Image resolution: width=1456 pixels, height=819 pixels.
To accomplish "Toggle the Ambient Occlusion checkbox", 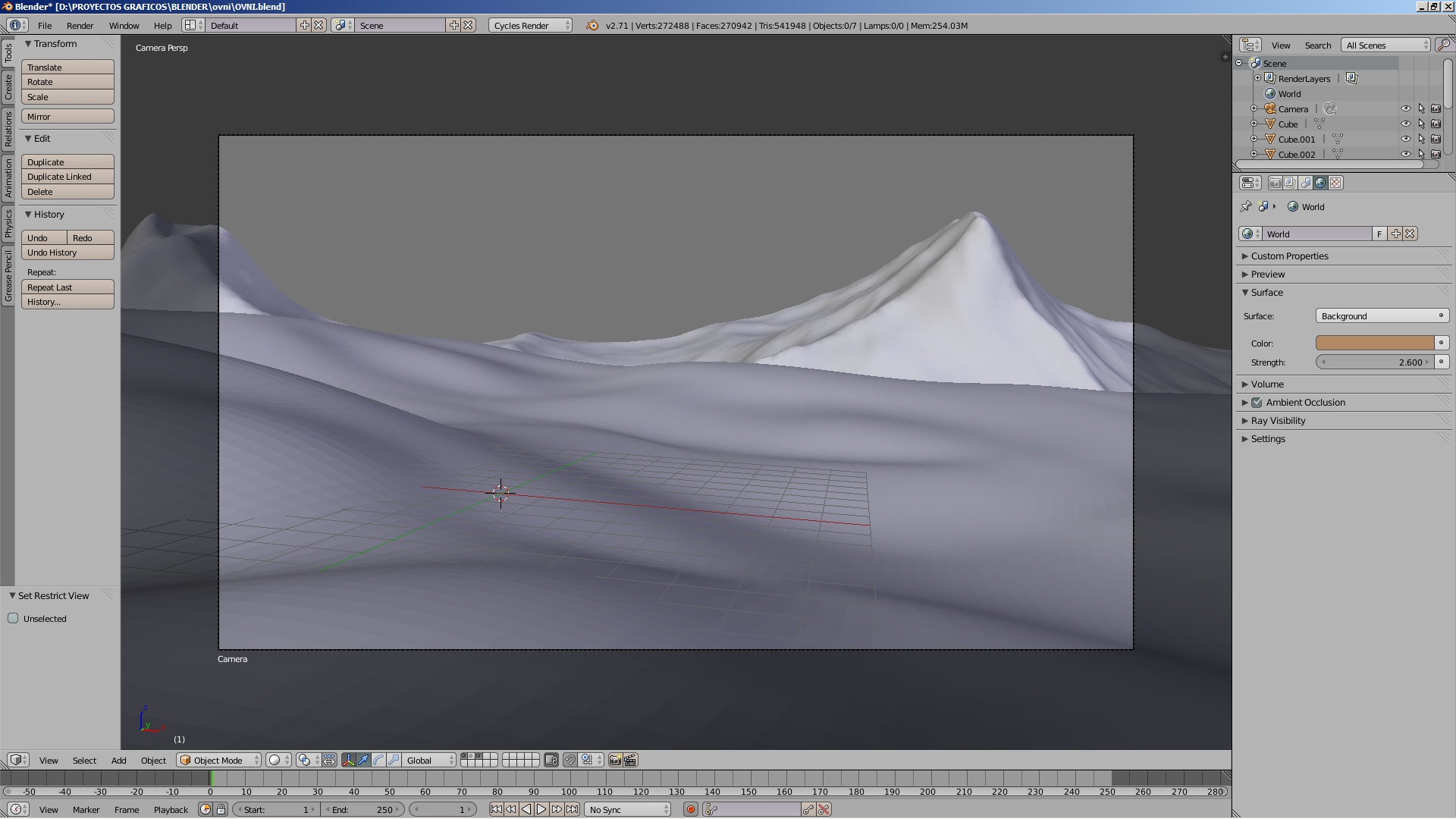I will point(1257,403).
